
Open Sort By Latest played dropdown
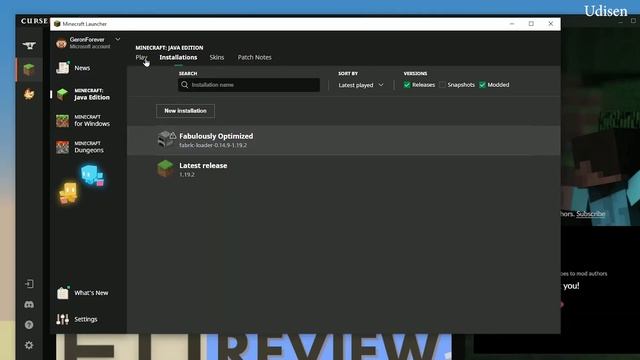[x=361, y=85]
